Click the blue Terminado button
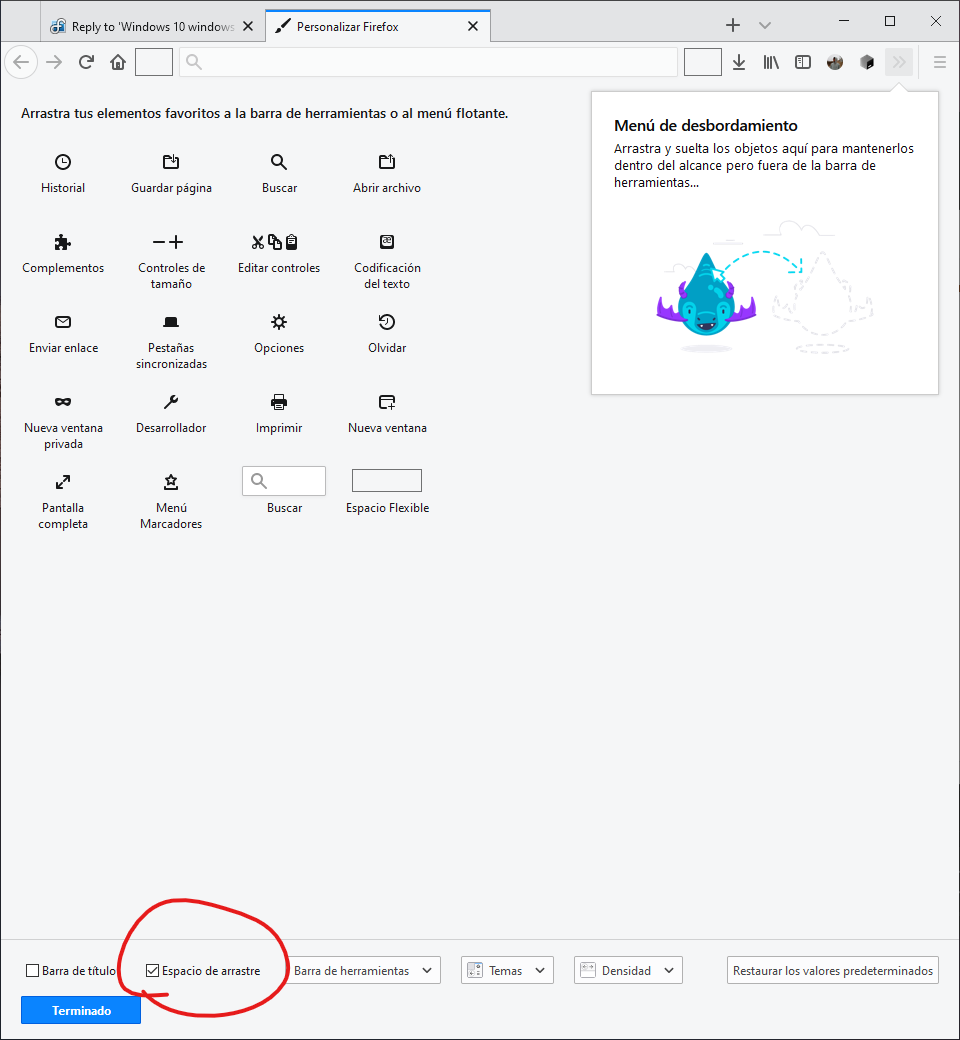960x1040 pixels. (x=81, y=1010)
